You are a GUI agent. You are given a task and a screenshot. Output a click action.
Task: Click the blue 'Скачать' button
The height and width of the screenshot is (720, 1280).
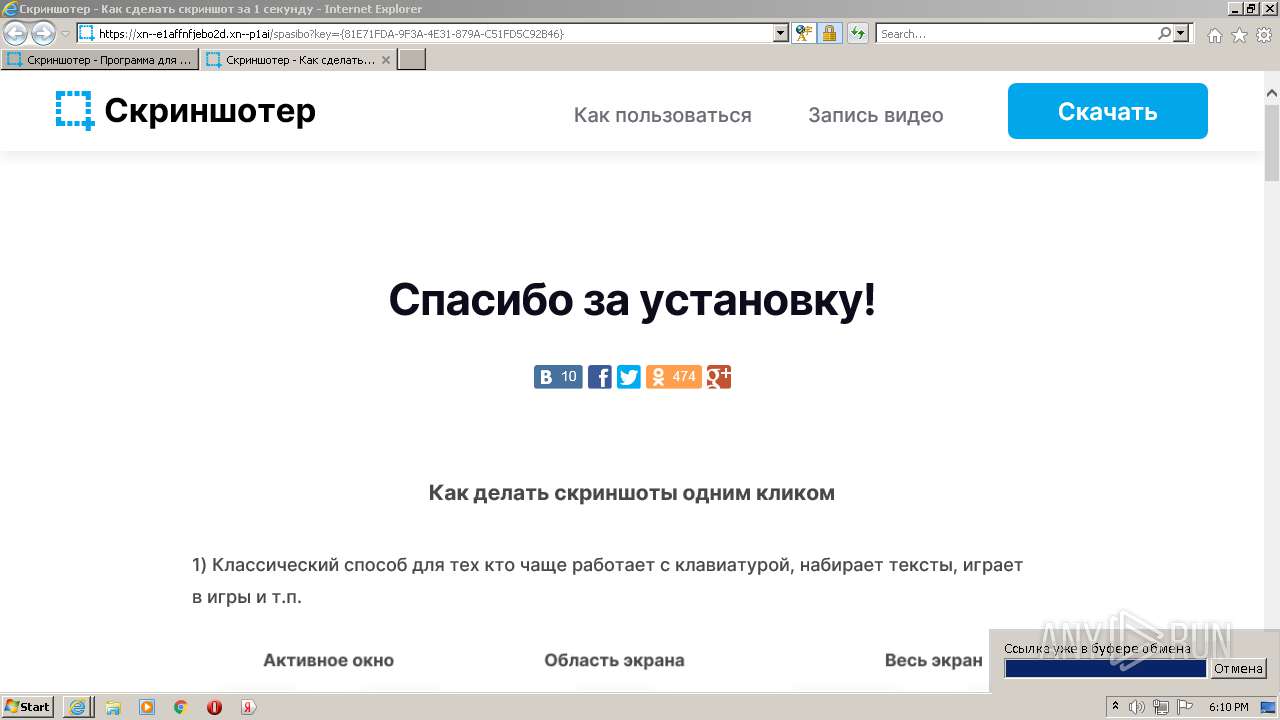[1107, 111]
